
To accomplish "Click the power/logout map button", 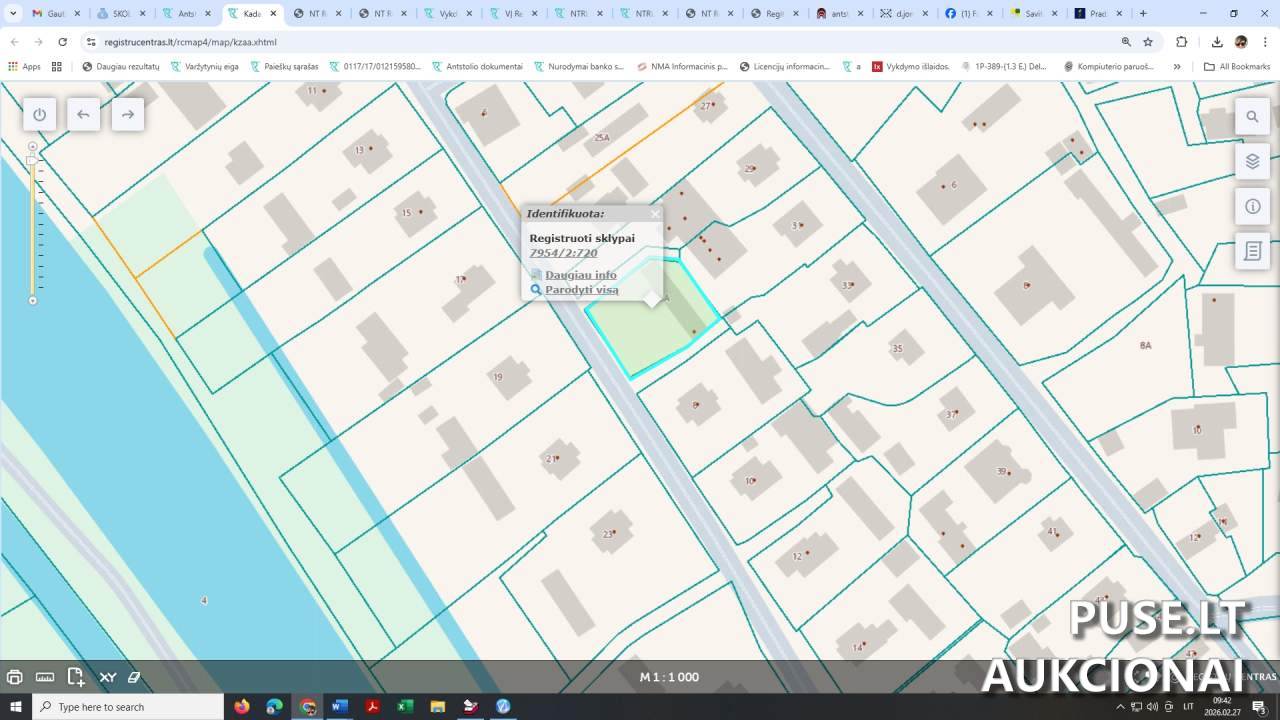I will pos(40,115).
